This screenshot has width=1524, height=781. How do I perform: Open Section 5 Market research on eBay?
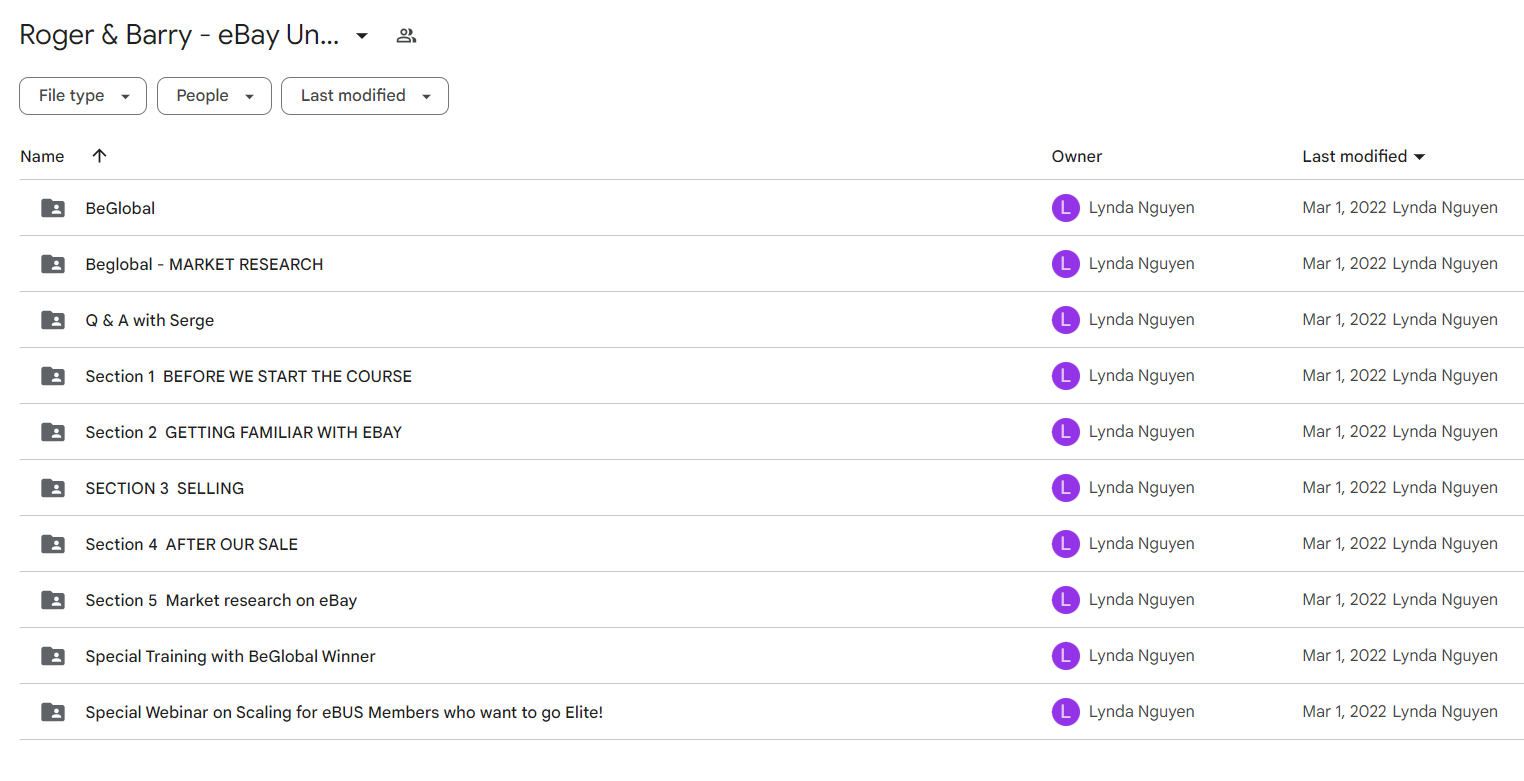point(221,600)
